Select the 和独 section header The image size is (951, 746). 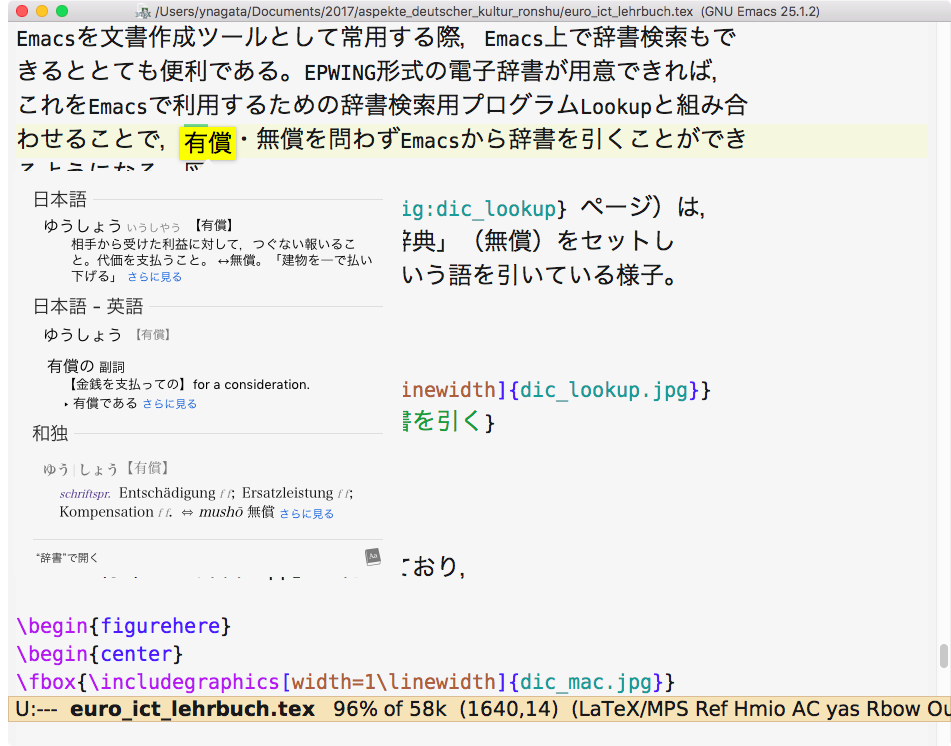point(50,433)
